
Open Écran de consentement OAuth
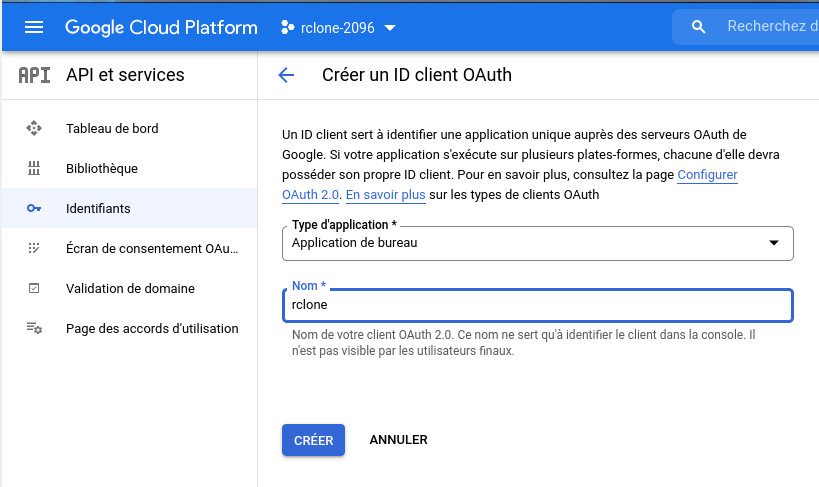130,248
